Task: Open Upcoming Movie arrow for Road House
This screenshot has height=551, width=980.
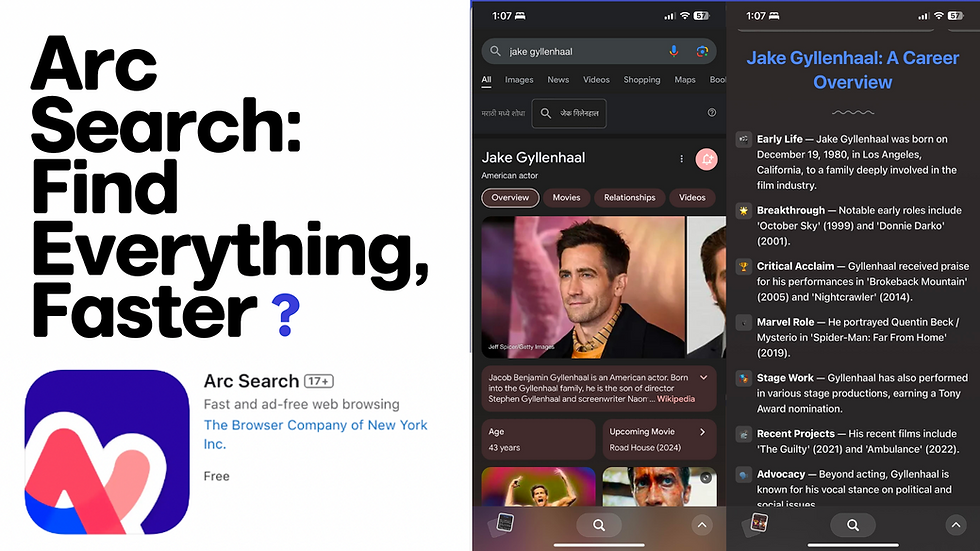Action: pyautogui.click(x=702, y=432)
